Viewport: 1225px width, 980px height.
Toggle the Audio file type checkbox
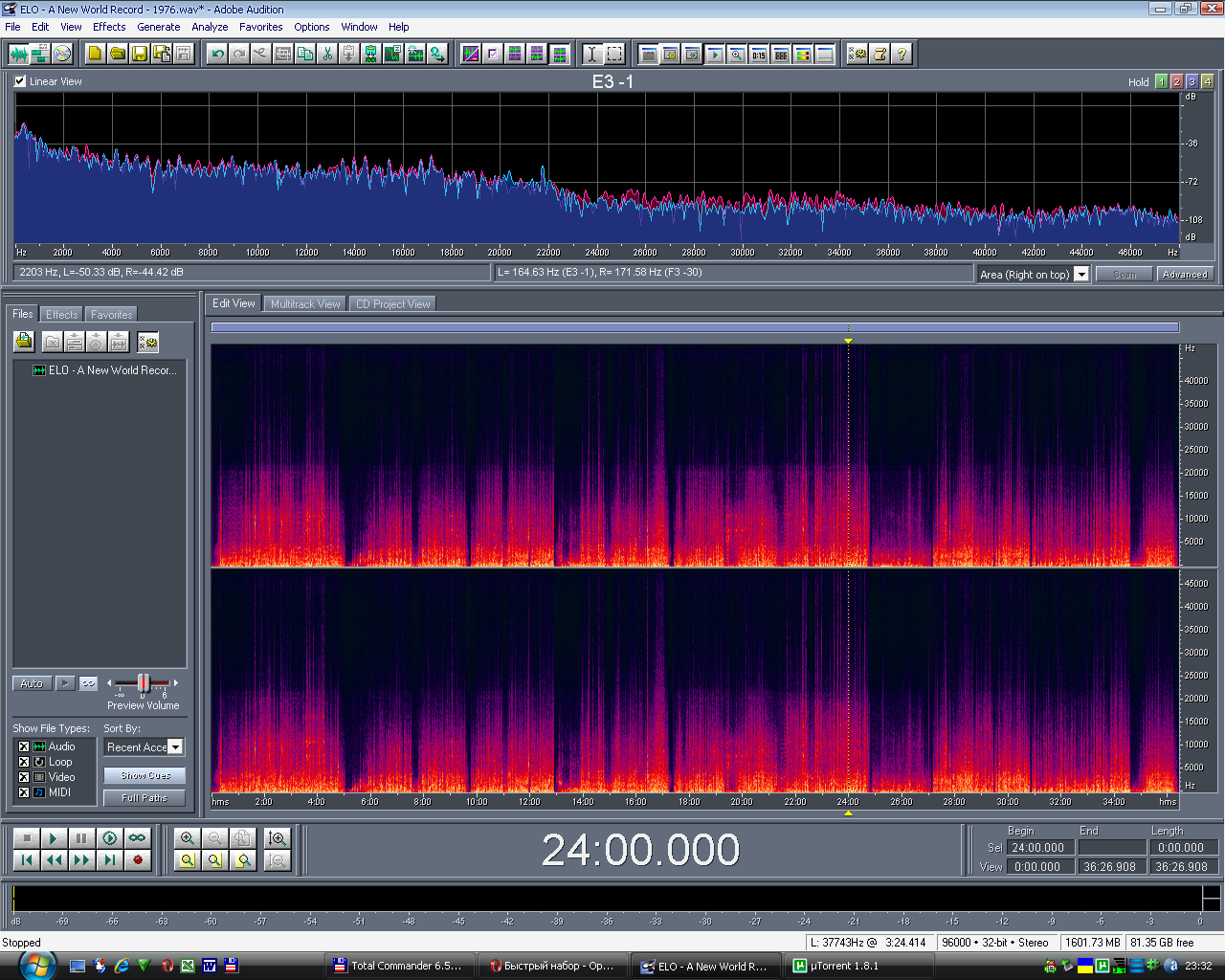(x=24, y=746)
